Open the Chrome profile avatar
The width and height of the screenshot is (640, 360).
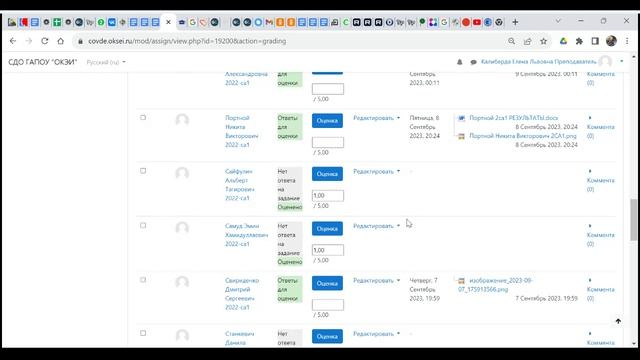[x=611, y=41]
